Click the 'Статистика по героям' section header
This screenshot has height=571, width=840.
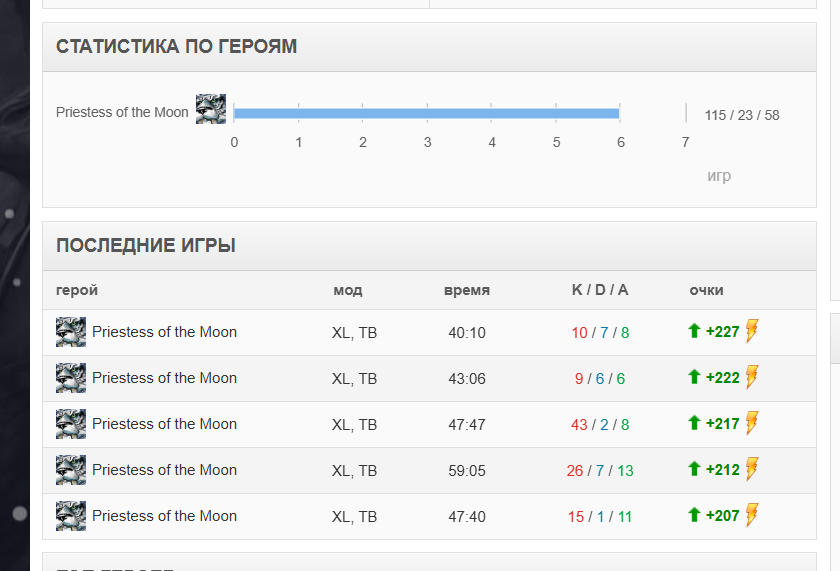coord(176,47)
